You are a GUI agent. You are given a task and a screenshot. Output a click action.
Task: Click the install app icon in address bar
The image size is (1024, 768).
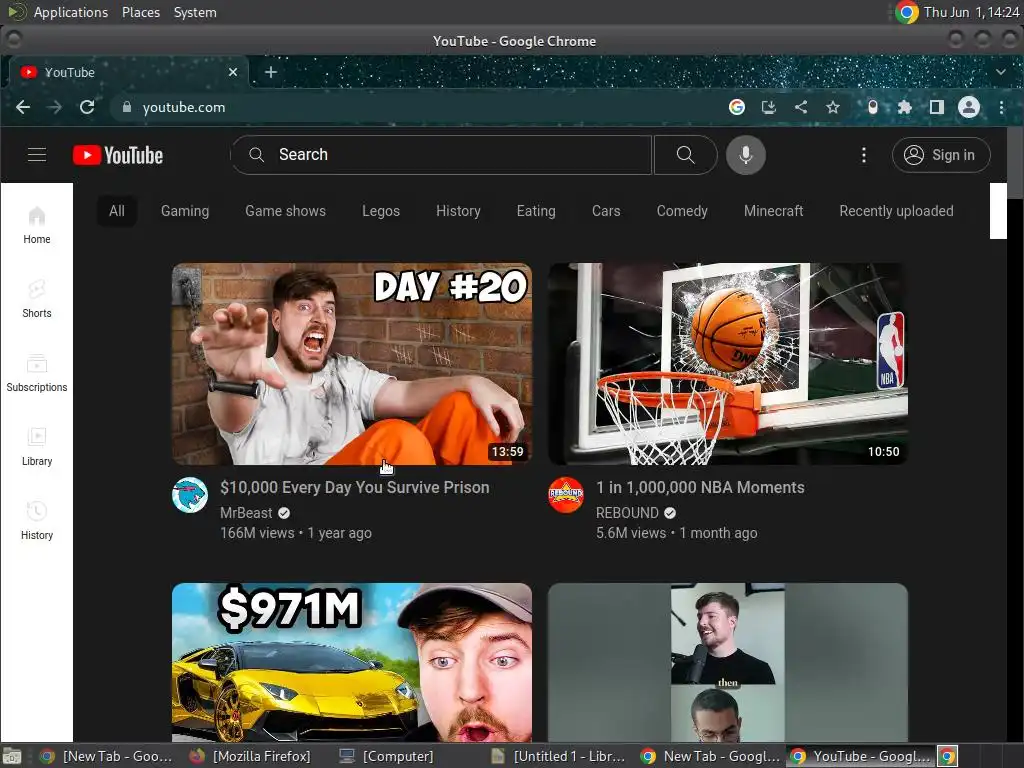click(769, 107)
